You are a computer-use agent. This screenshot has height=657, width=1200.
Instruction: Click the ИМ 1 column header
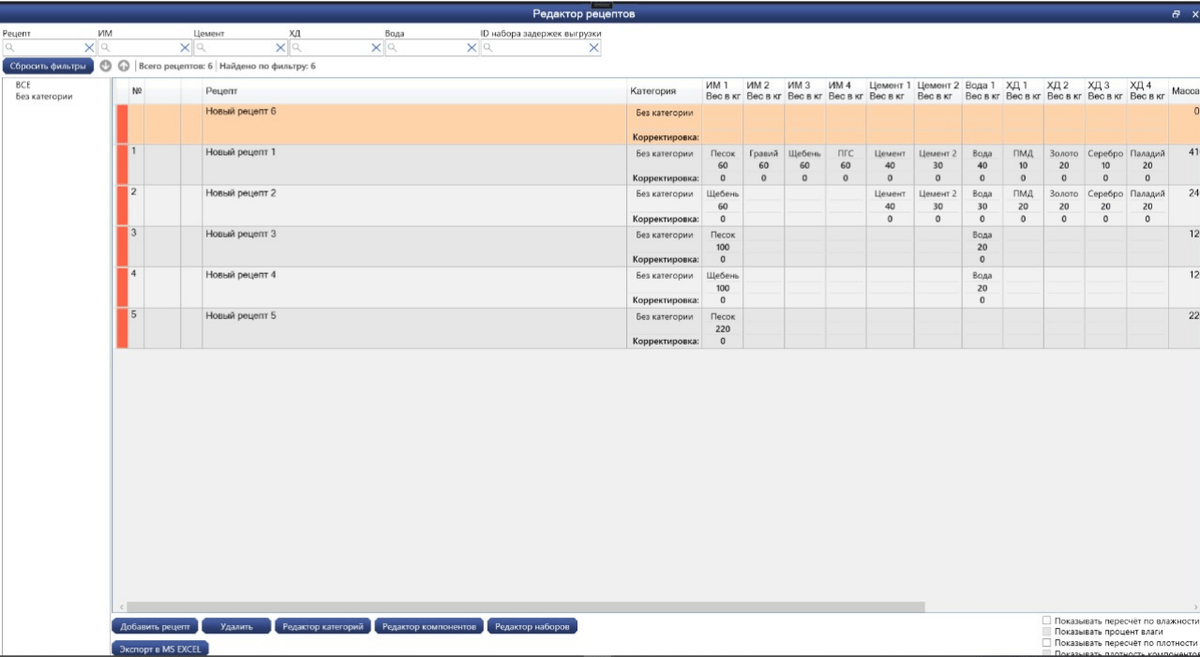click(723, 91)
